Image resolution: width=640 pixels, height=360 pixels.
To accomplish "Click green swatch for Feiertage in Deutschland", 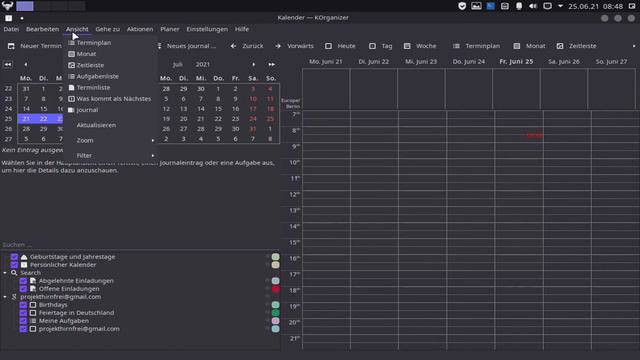I will coord(276,313).
